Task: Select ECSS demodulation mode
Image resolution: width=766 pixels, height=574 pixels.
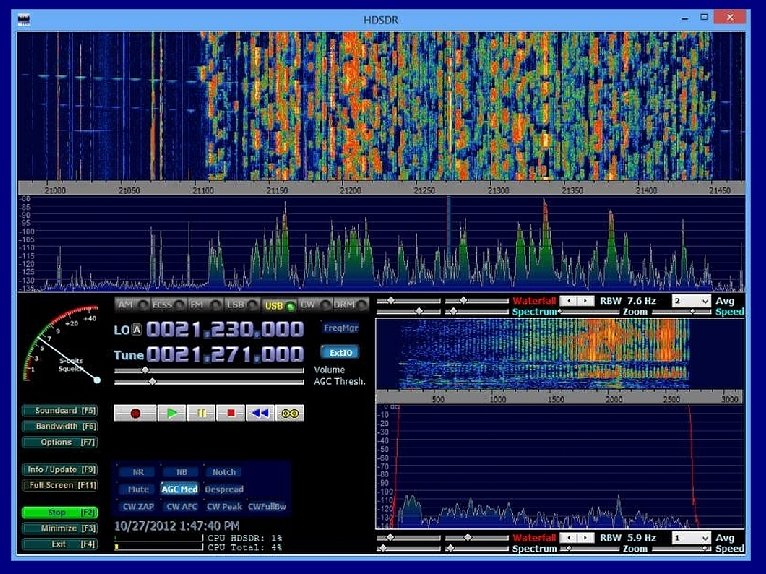Action: pos(168,305)
